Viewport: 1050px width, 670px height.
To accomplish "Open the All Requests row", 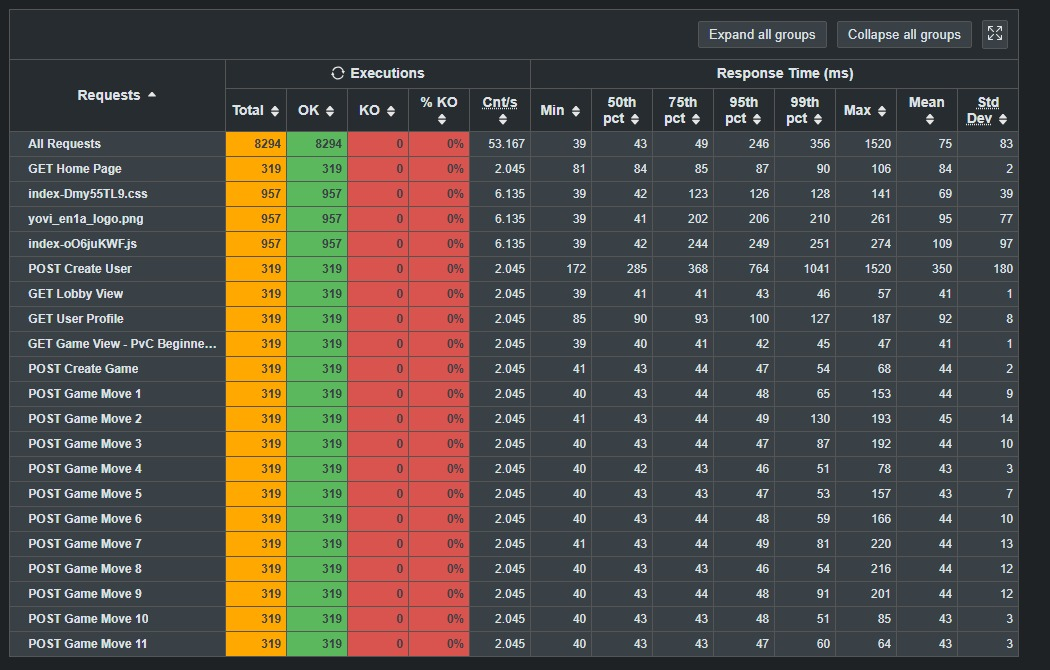I will tap(65, 144).
